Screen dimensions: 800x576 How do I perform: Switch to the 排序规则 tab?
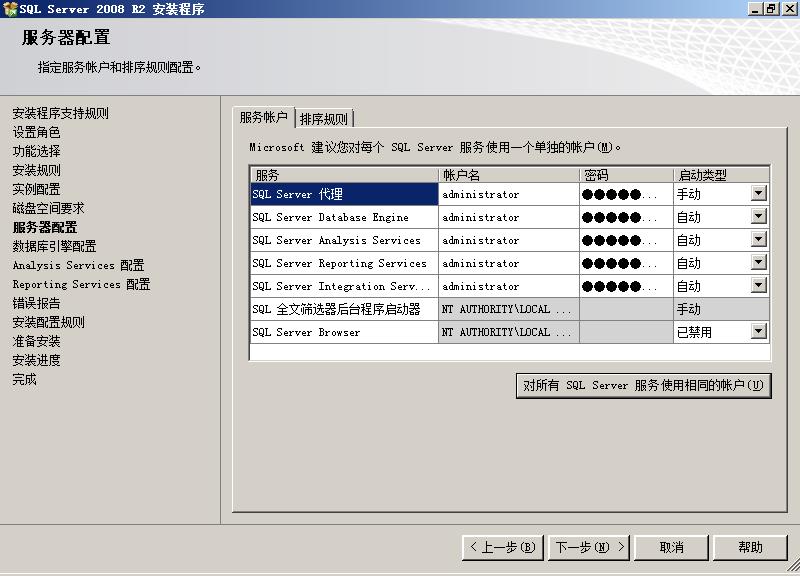click(324, 119)
